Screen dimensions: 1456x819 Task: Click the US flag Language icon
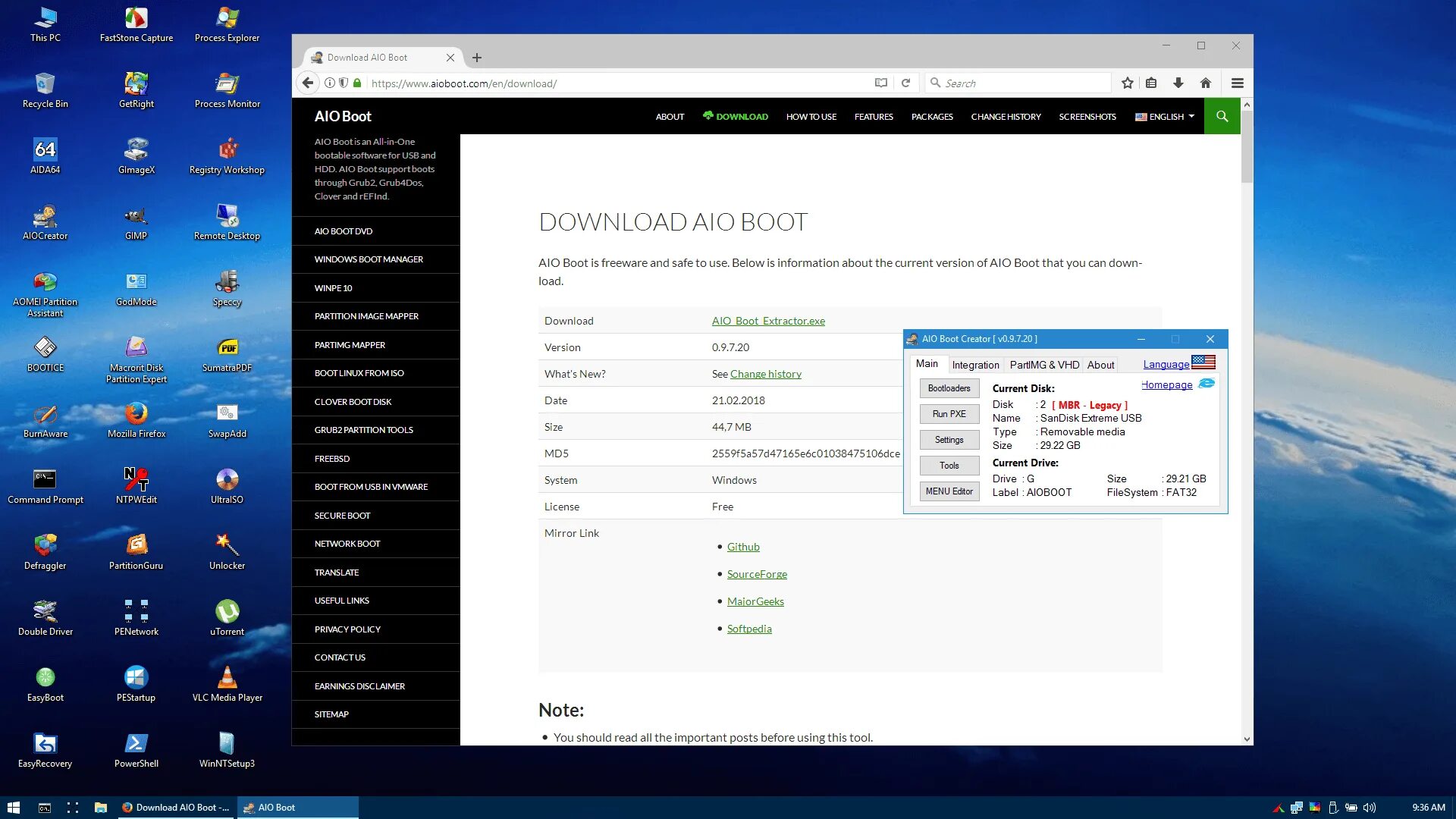coord(1203,362)
